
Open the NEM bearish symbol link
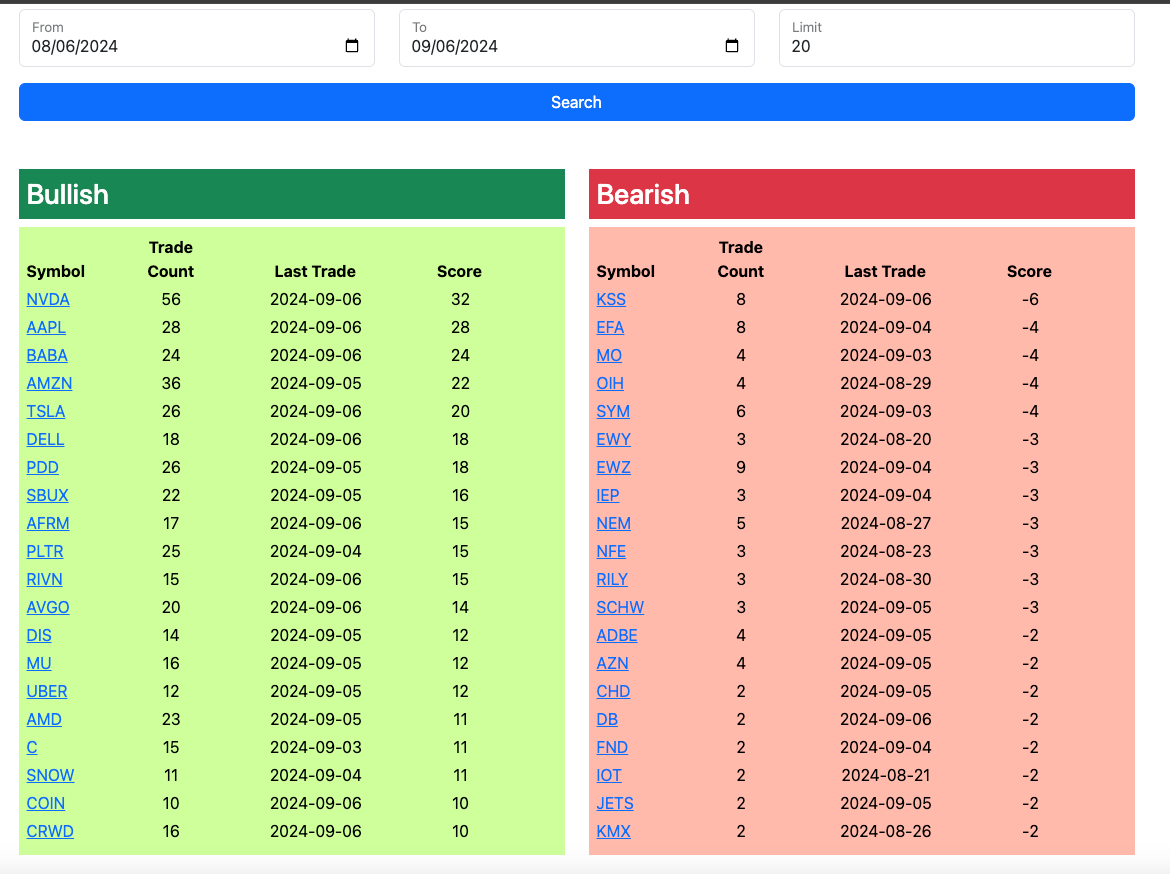(613, 523)
